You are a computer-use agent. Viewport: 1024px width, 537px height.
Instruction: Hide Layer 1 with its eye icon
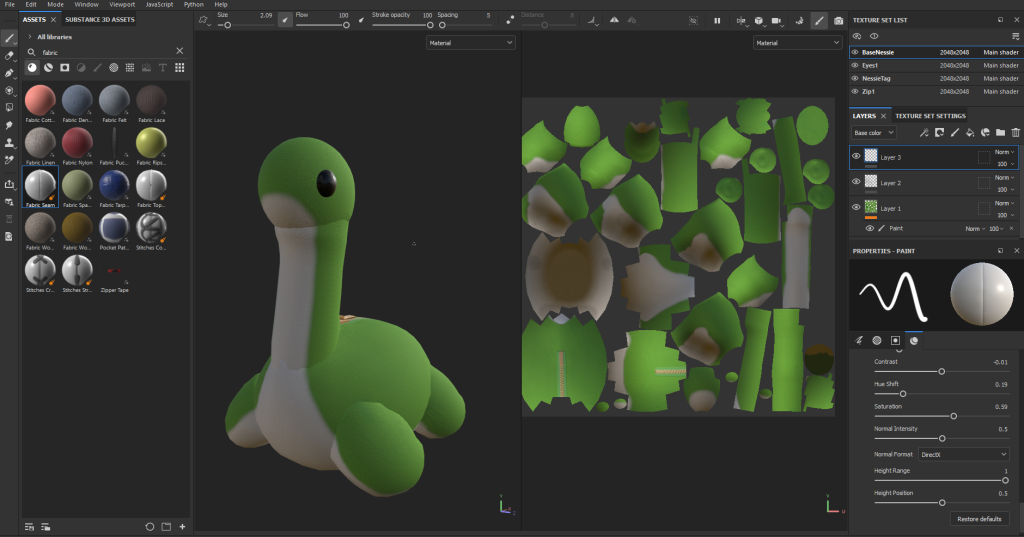(856, 207)
